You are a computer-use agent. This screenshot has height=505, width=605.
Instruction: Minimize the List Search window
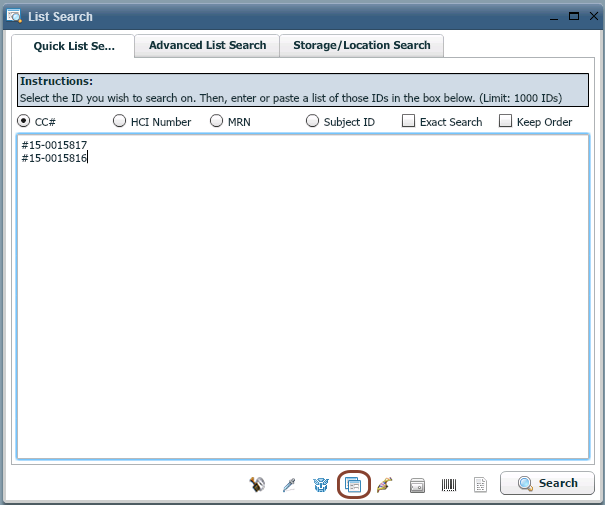tap(554, 17)
